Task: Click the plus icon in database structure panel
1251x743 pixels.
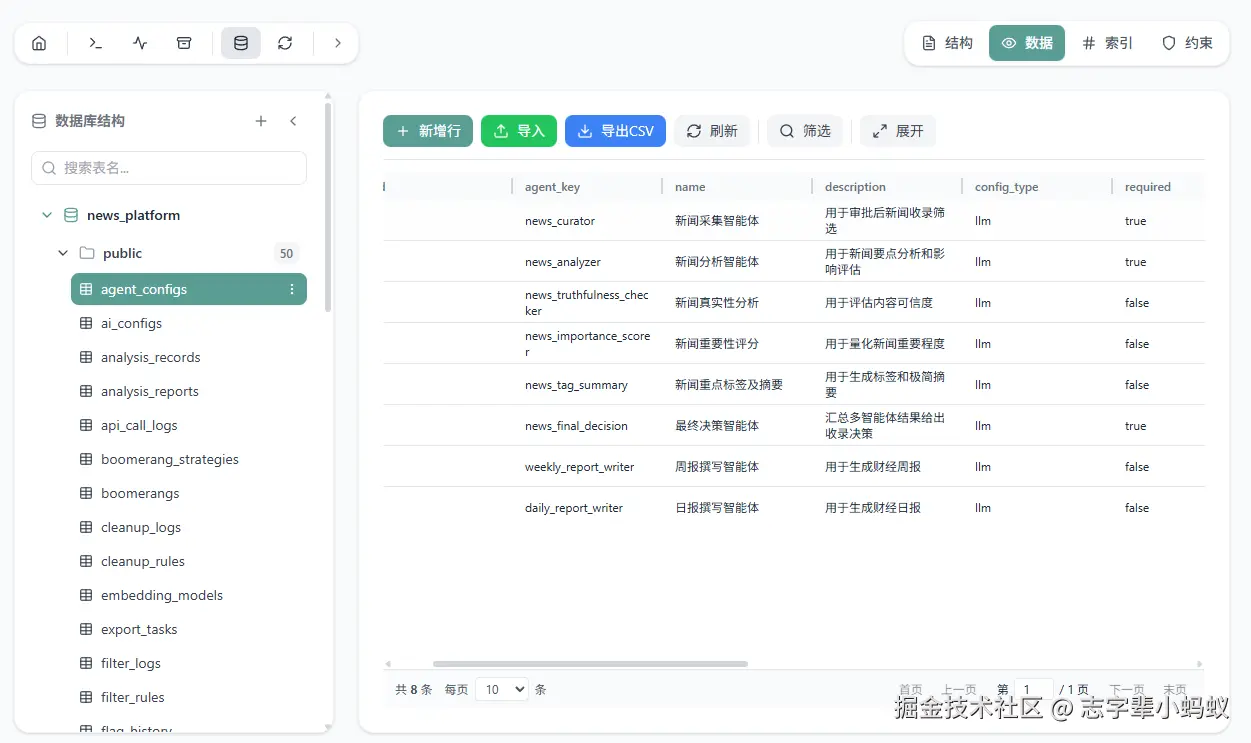Action: pos(261,121)
